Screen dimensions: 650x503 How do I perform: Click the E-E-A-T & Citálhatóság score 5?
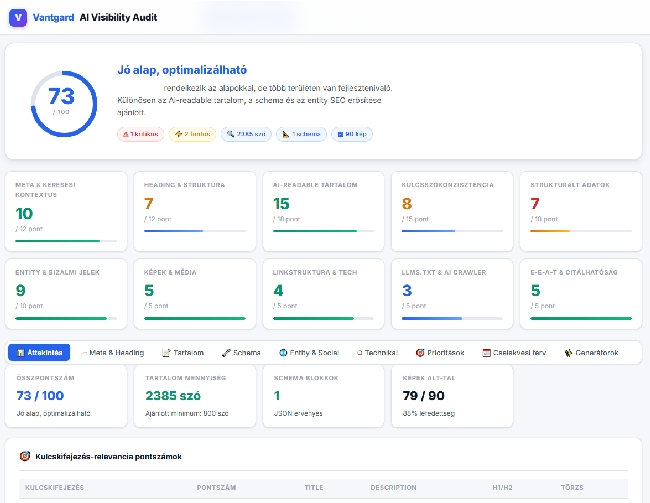click(536, 290)
